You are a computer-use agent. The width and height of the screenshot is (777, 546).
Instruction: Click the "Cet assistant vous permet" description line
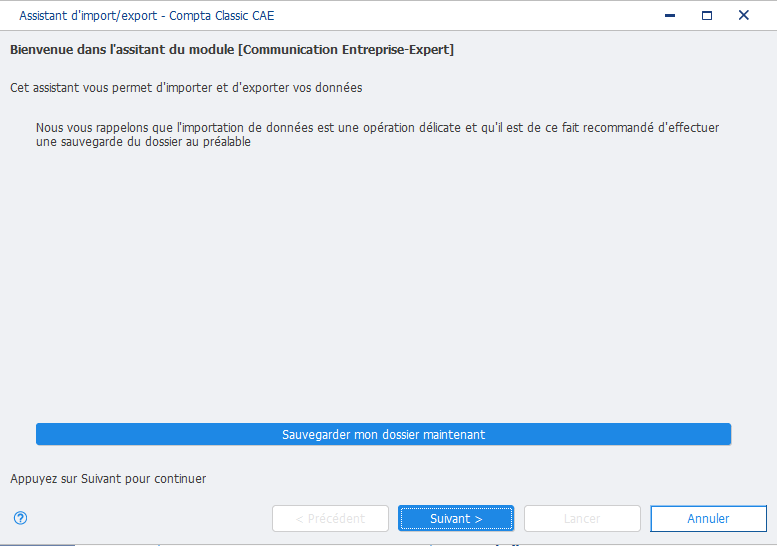[x=186, y=88]
